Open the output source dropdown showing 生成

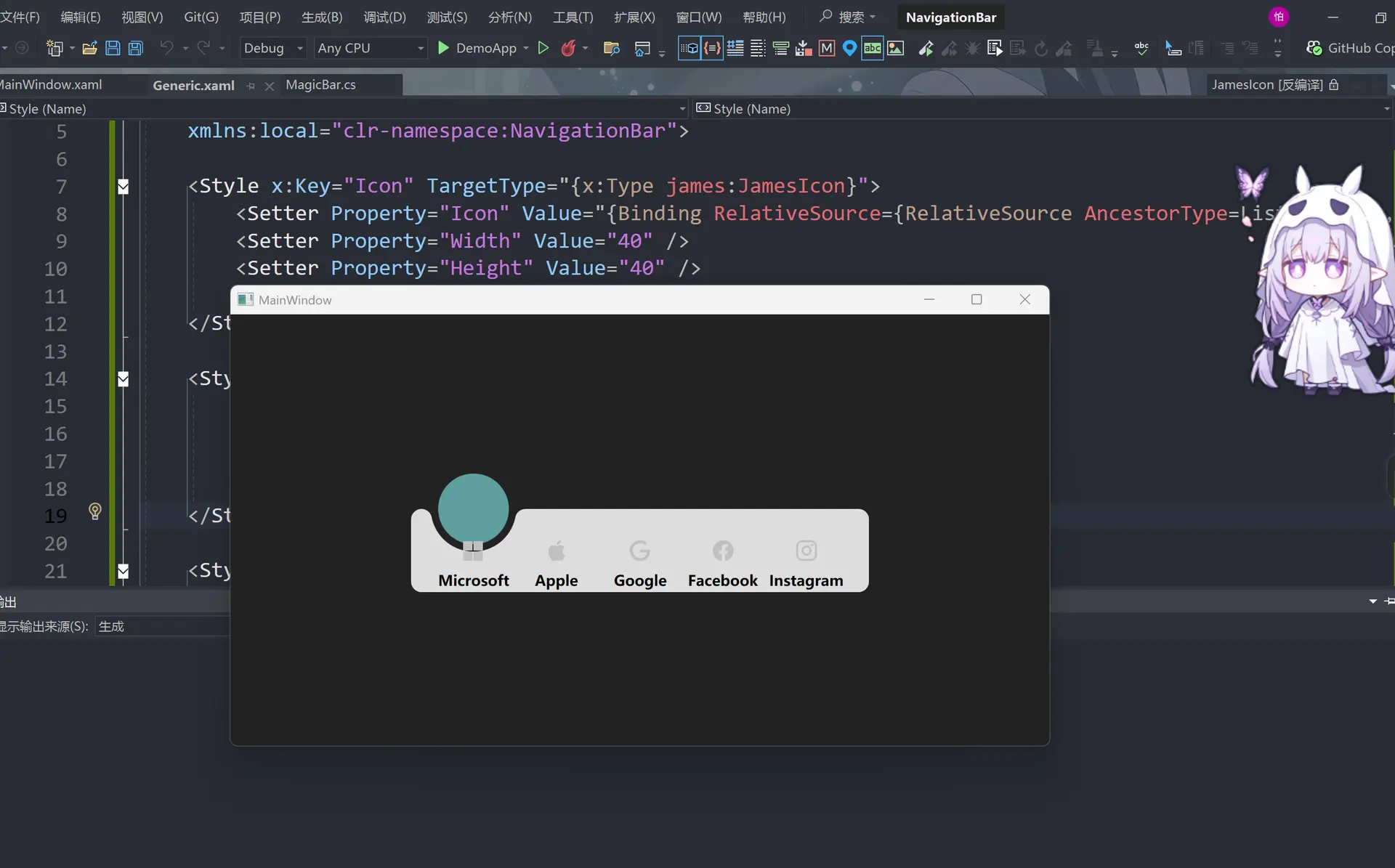coord(163,626)
